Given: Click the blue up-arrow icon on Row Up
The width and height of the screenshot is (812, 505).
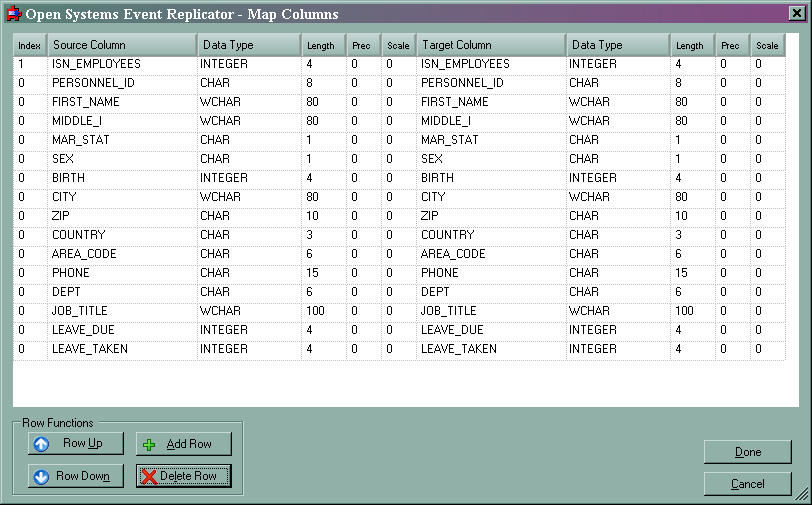Looking at the screenshot, I should [41, 444].
